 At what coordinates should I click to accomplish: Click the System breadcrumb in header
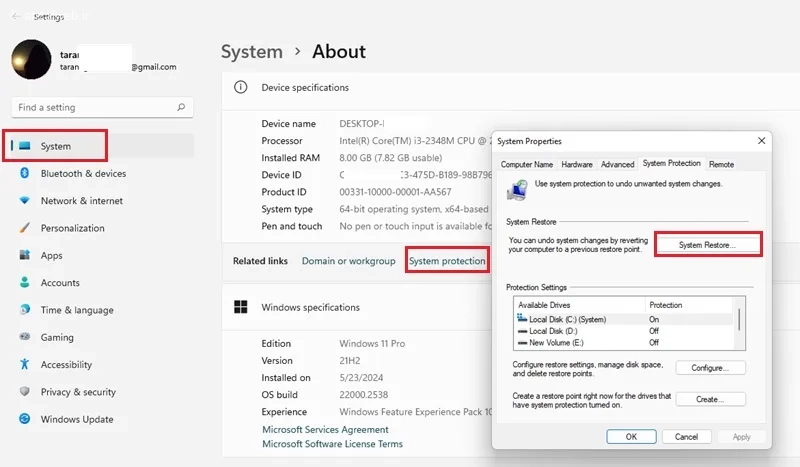[252, 52]
